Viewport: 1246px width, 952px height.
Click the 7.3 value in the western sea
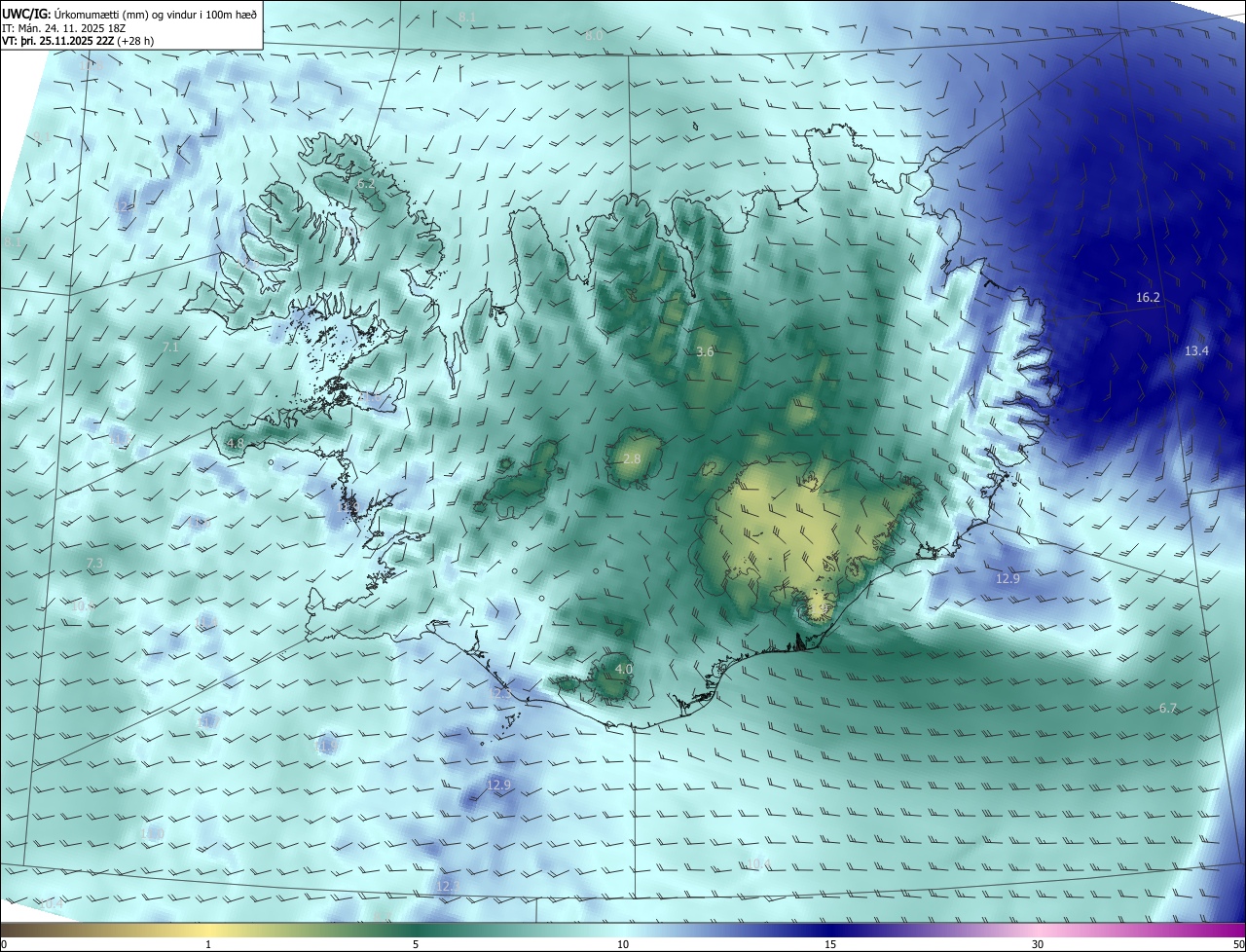point(94,563)
